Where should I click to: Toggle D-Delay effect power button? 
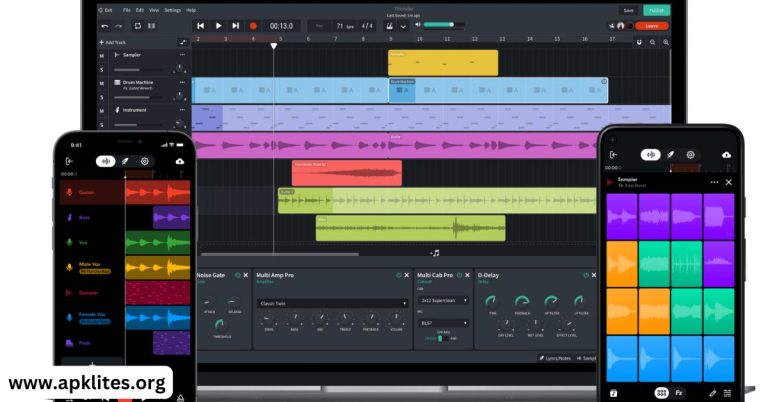pos(588,274)
